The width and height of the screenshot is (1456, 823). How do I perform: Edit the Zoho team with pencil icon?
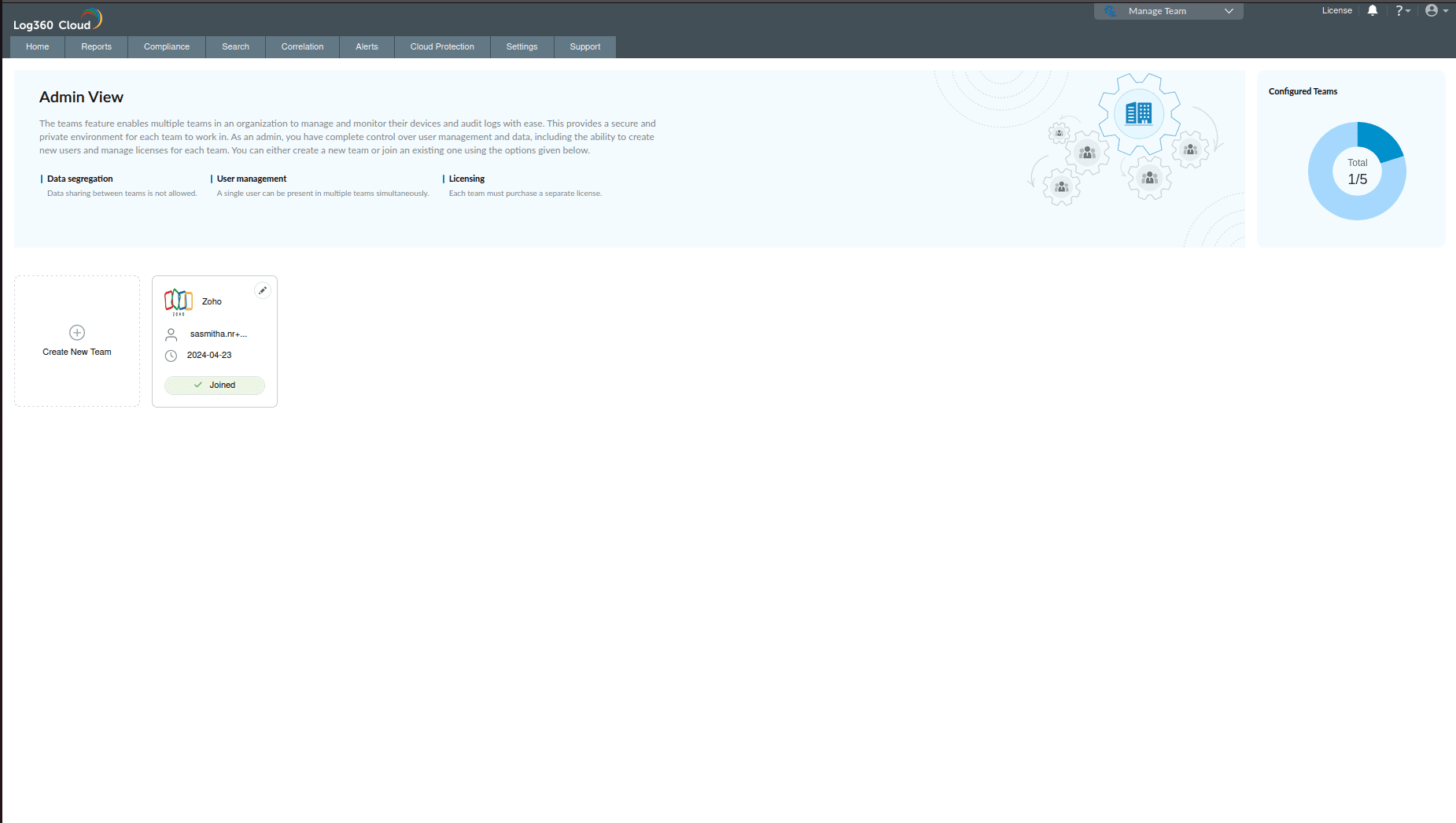tap(263, 290)
